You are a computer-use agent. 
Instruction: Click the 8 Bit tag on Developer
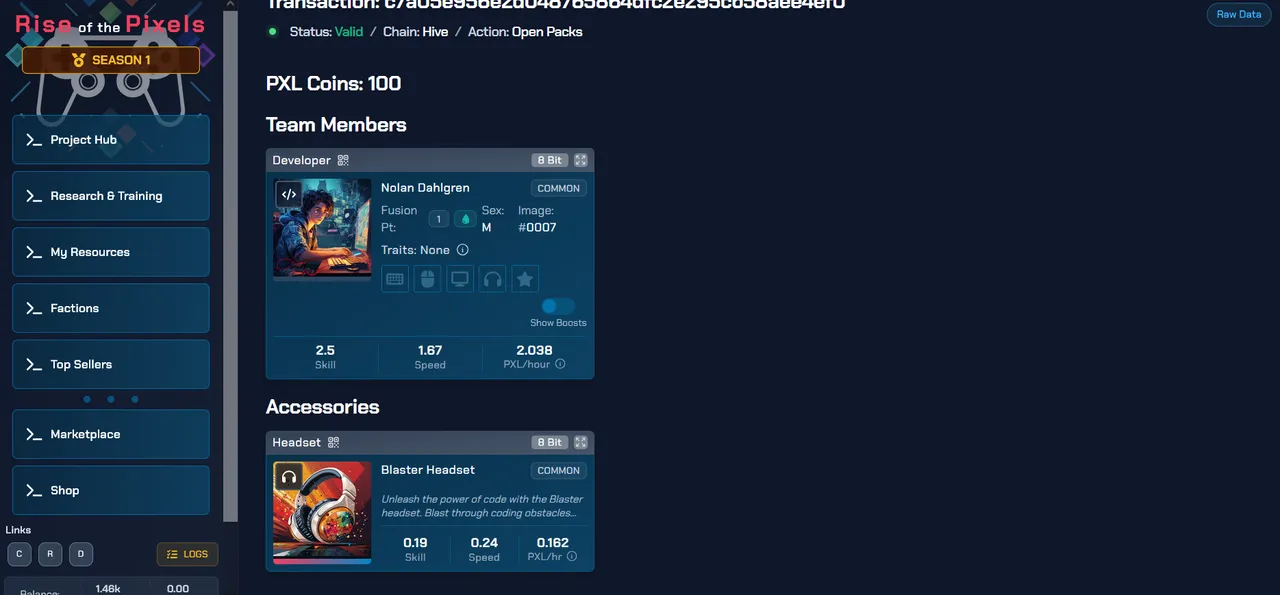549,160
